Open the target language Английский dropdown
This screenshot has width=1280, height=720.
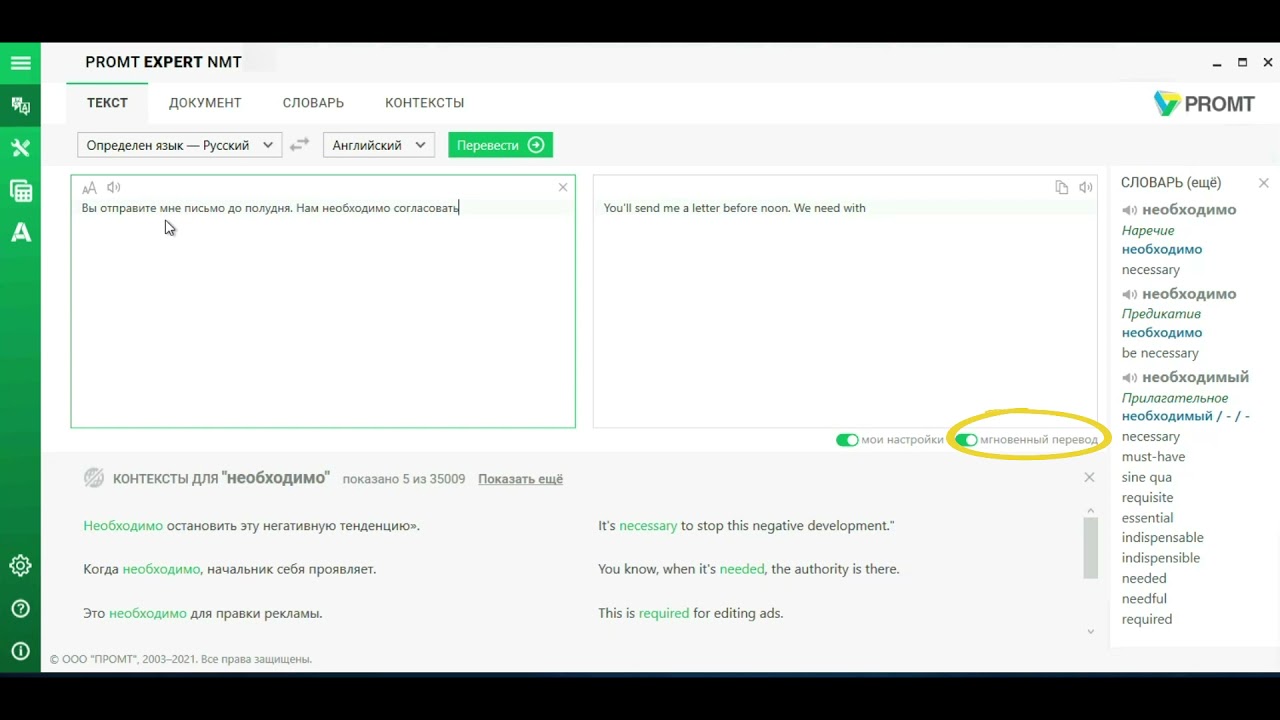(x=378, y=145)
